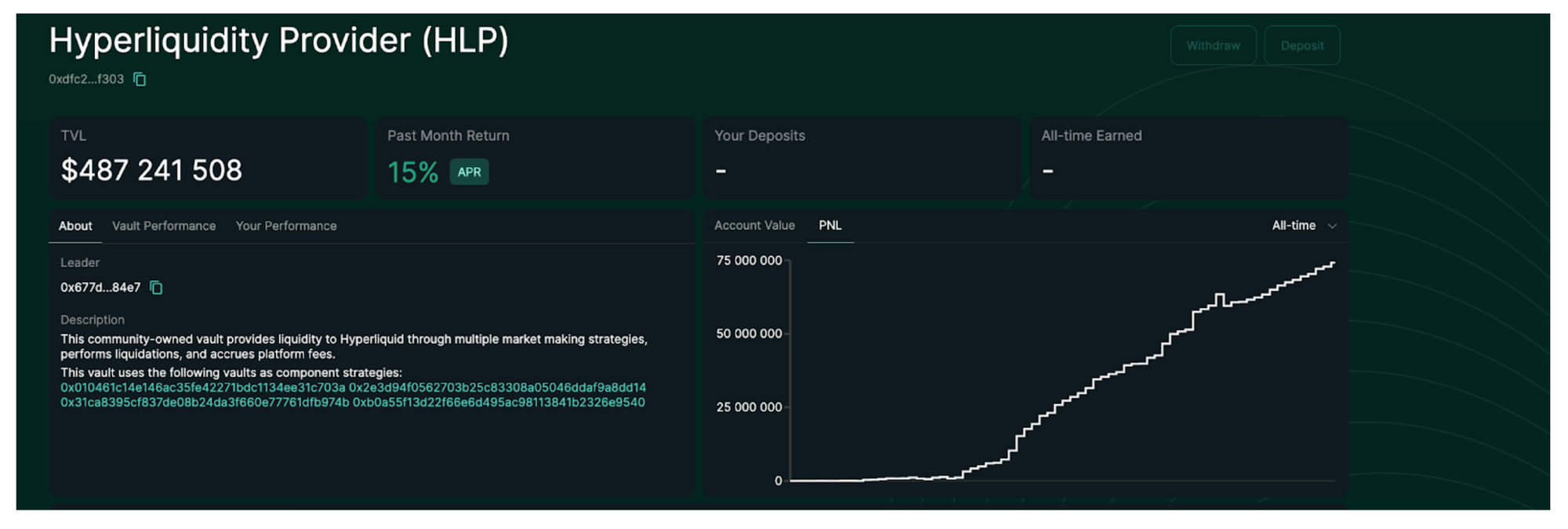1568x529 pixels.
Task: Open component vault link starting 0x2e3d94f056
Action: click(x=497, y=388)
